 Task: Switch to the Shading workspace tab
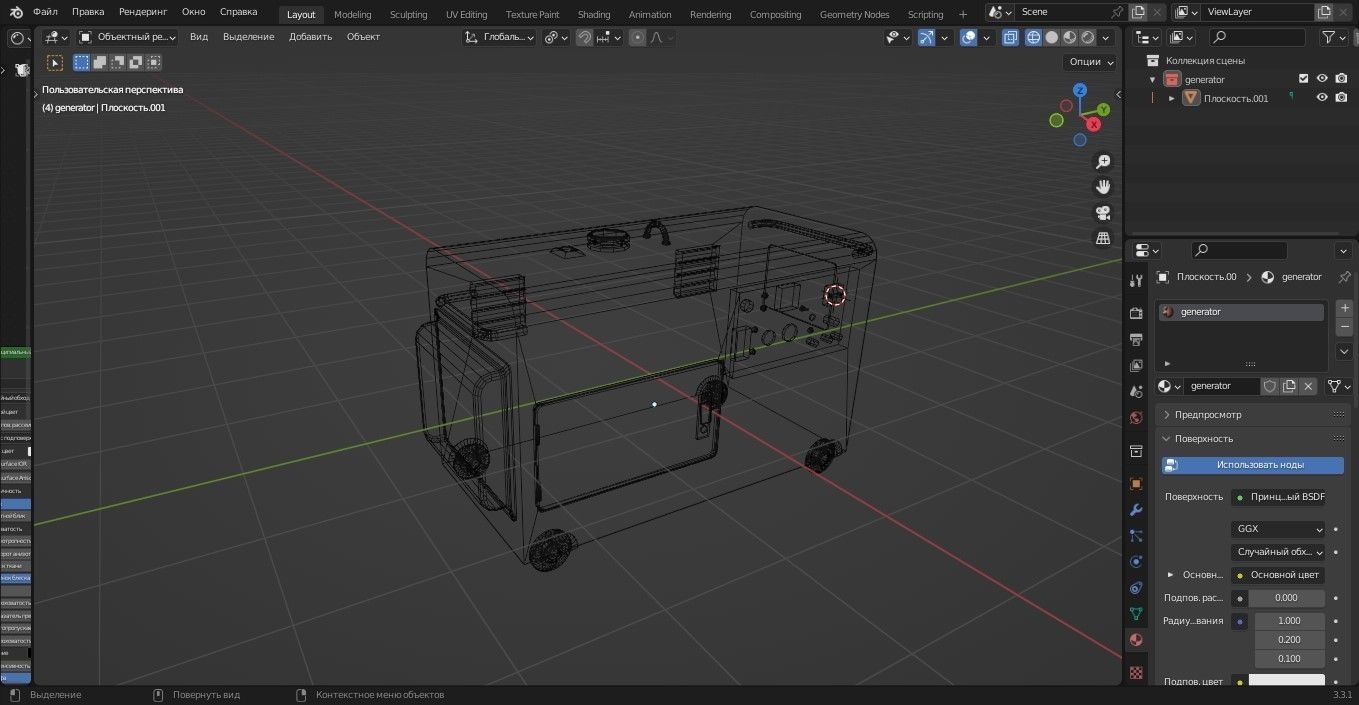[594, 14]
